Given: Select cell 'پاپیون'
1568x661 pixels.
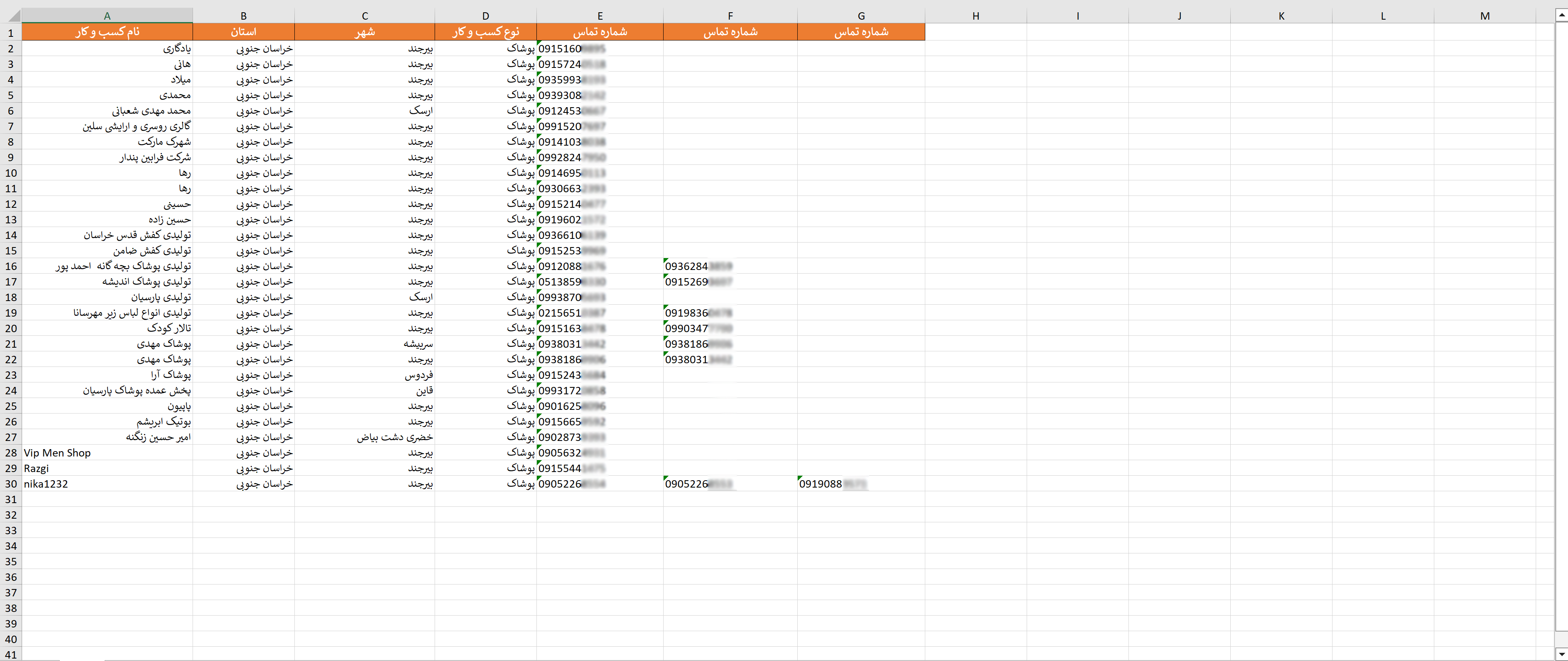Looking at the screenshot, I should 107,406.
